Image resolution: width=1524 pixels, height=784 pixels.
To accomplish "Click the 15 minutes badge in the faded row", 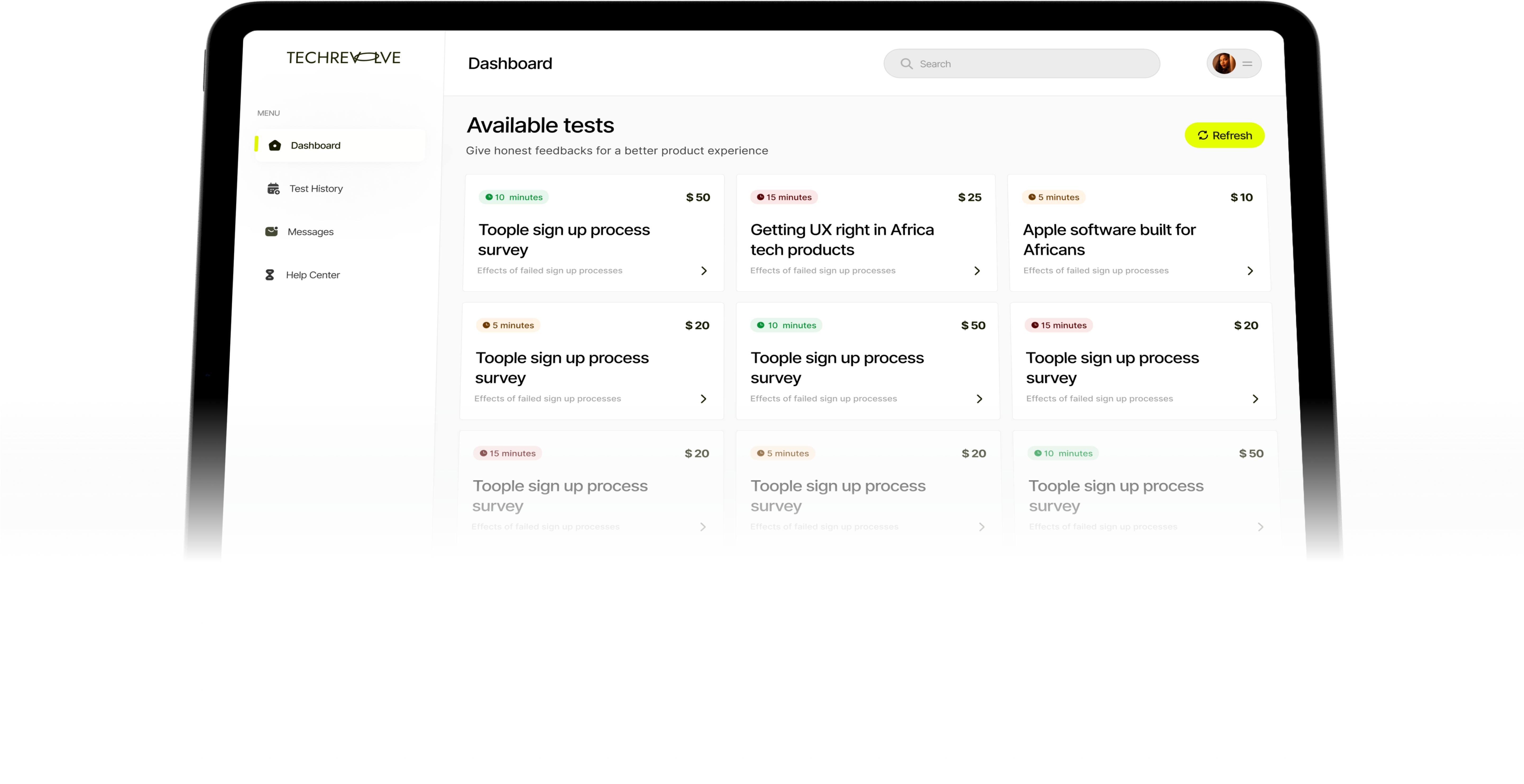I will click(507, 453).
